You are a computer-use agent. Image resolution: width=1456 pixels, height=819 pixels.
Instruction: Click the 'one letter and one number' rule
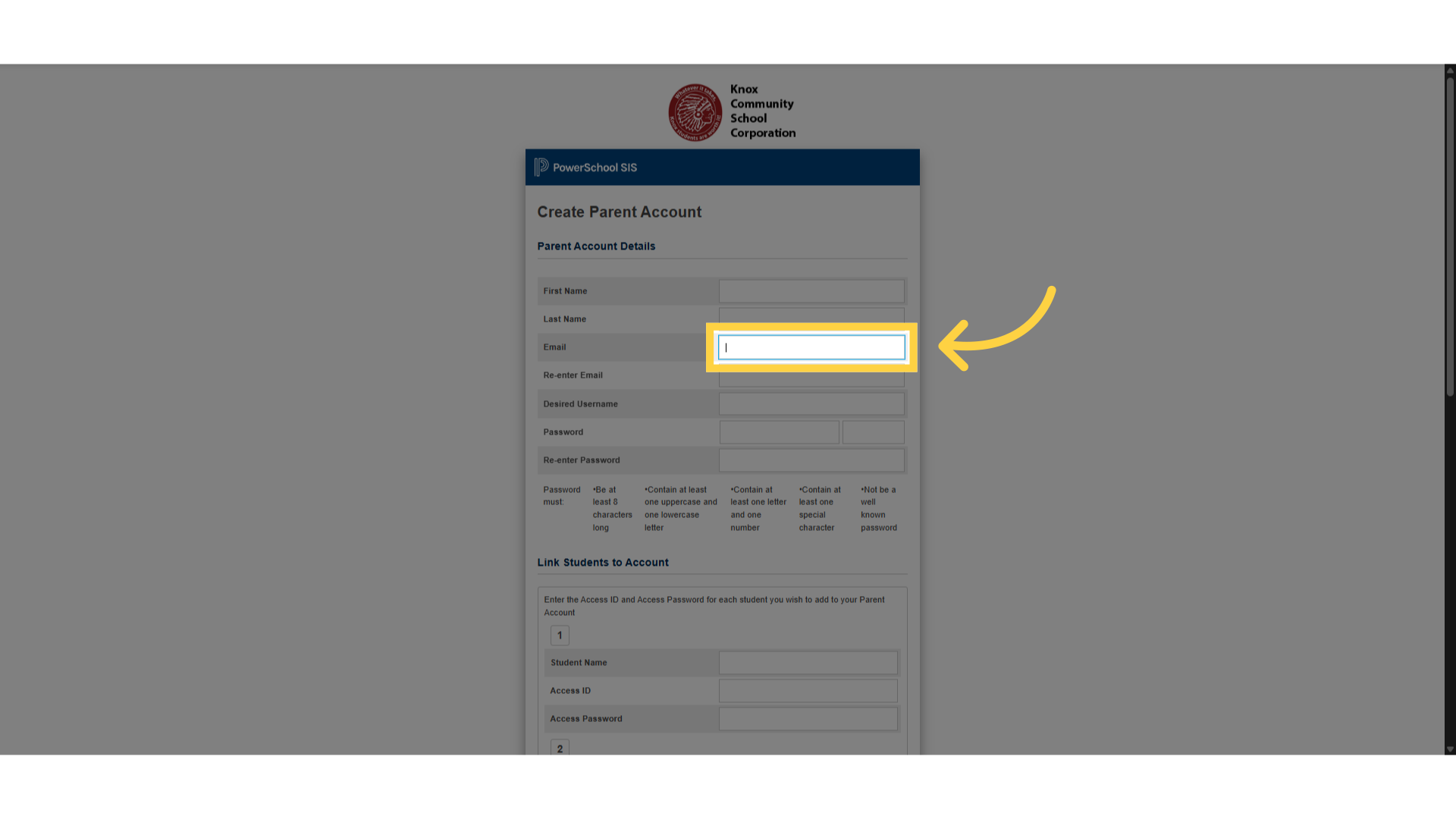[758, 509]
